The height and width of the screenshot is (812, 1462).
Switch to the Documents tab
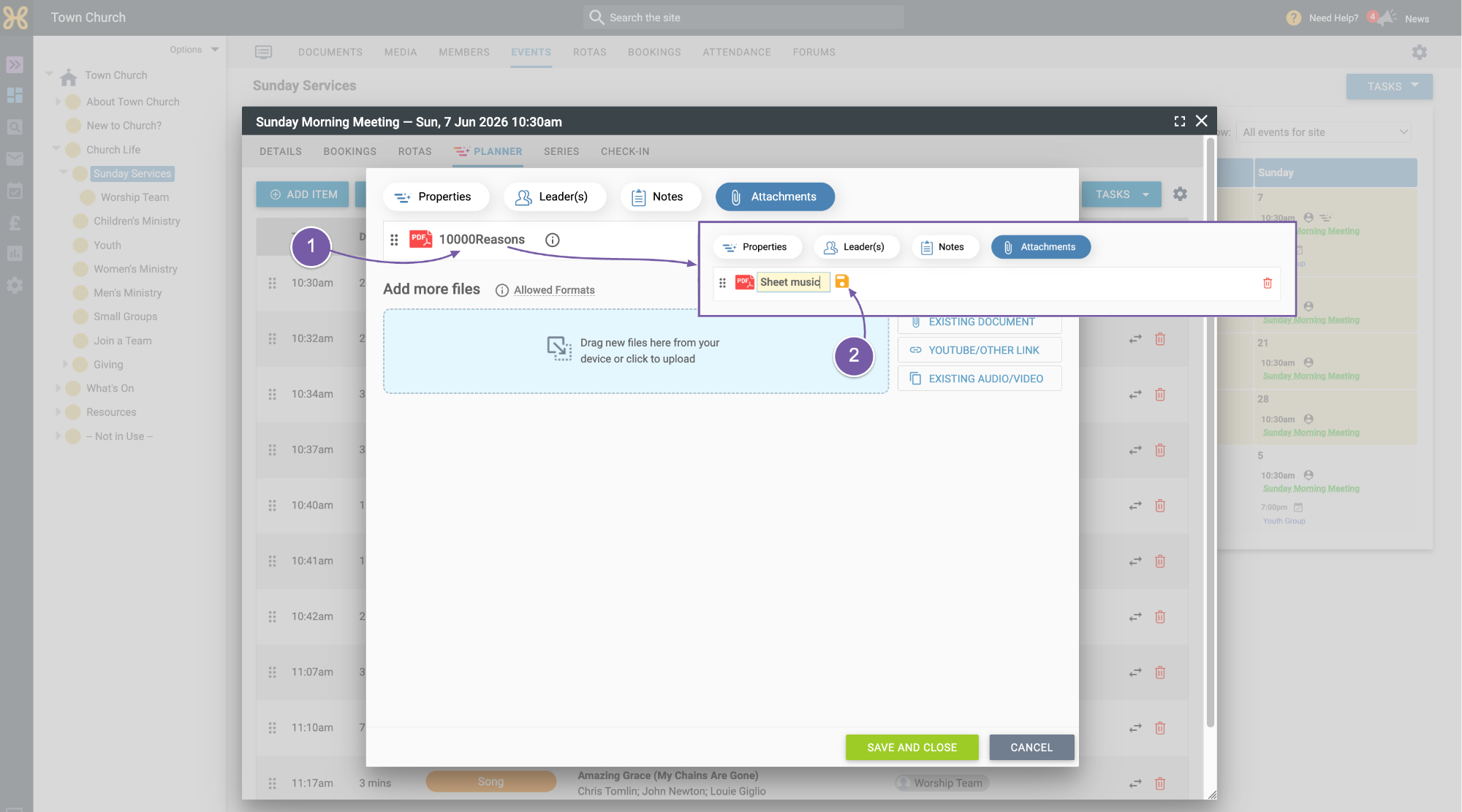pyautogui.click(x=330, y=52)
